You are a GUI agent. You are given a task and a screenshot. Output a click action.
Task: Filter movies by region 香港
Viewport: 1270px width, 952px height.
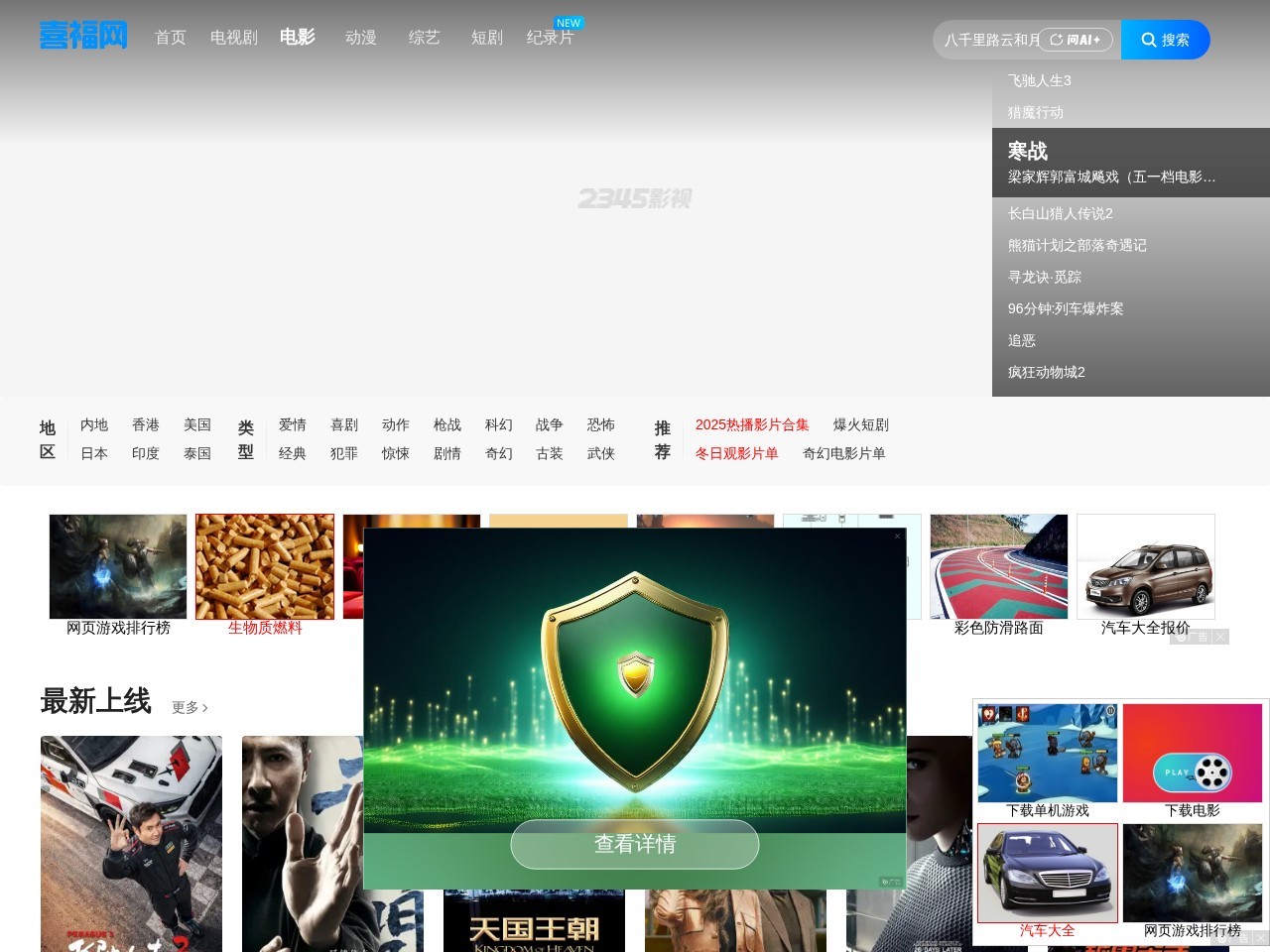click(146, 424)
